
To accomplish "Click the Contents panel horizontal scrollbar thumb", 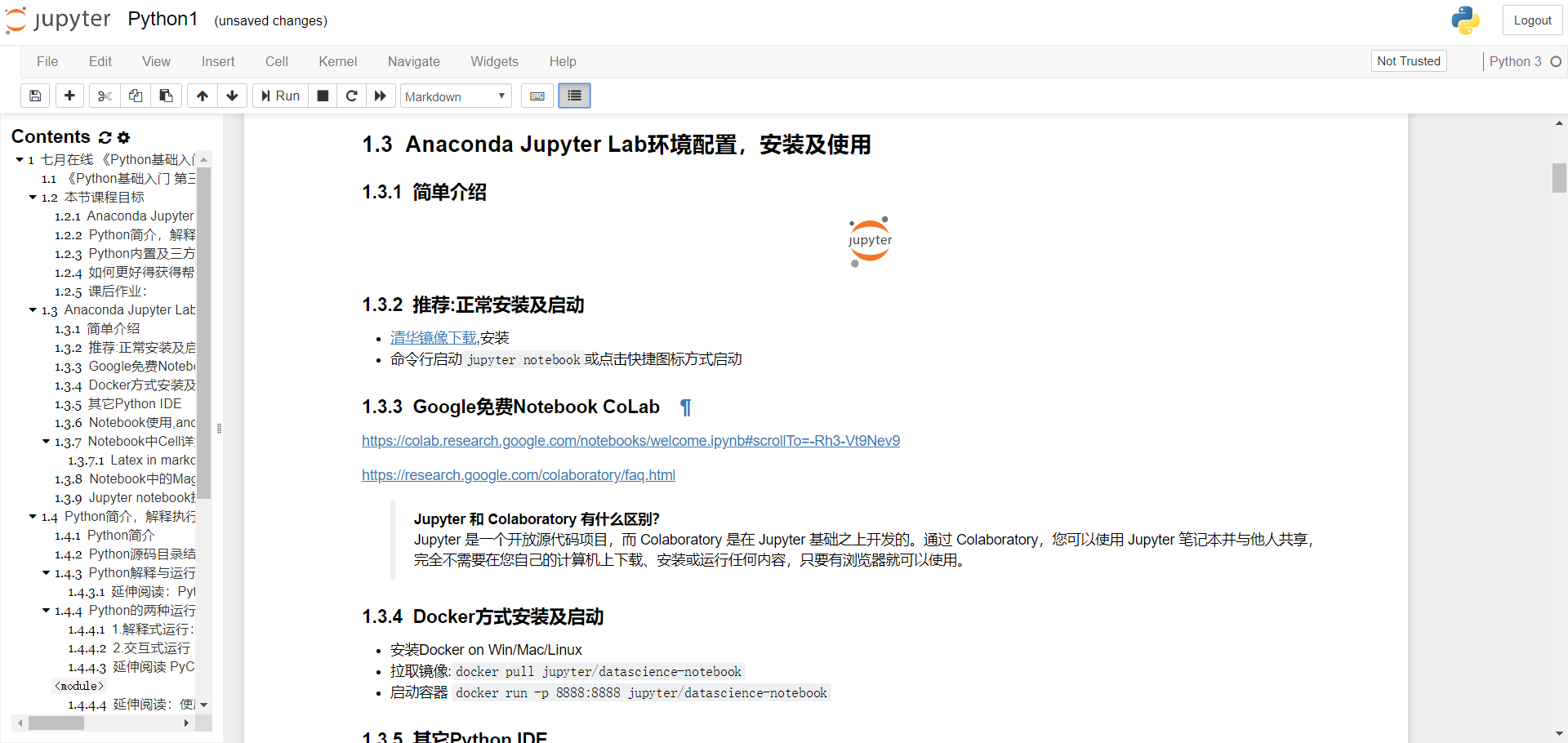I will point(56,723).
